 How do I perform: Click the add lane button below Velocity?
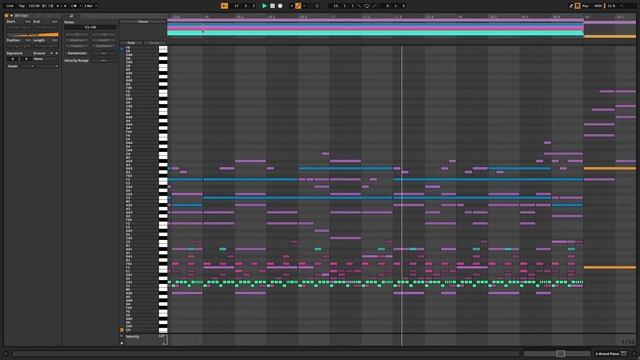click(122, 343)
